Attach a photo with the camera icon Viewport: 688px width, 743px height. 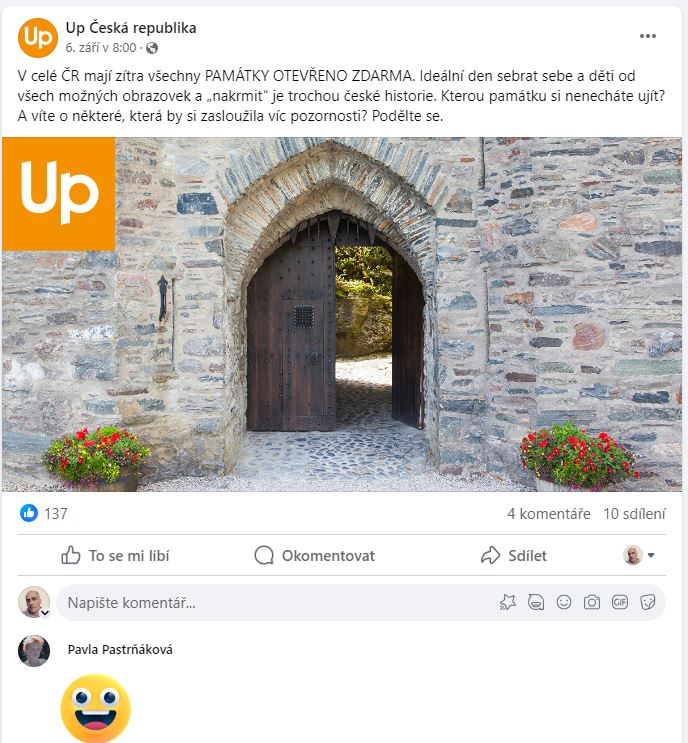coord(592,602)
